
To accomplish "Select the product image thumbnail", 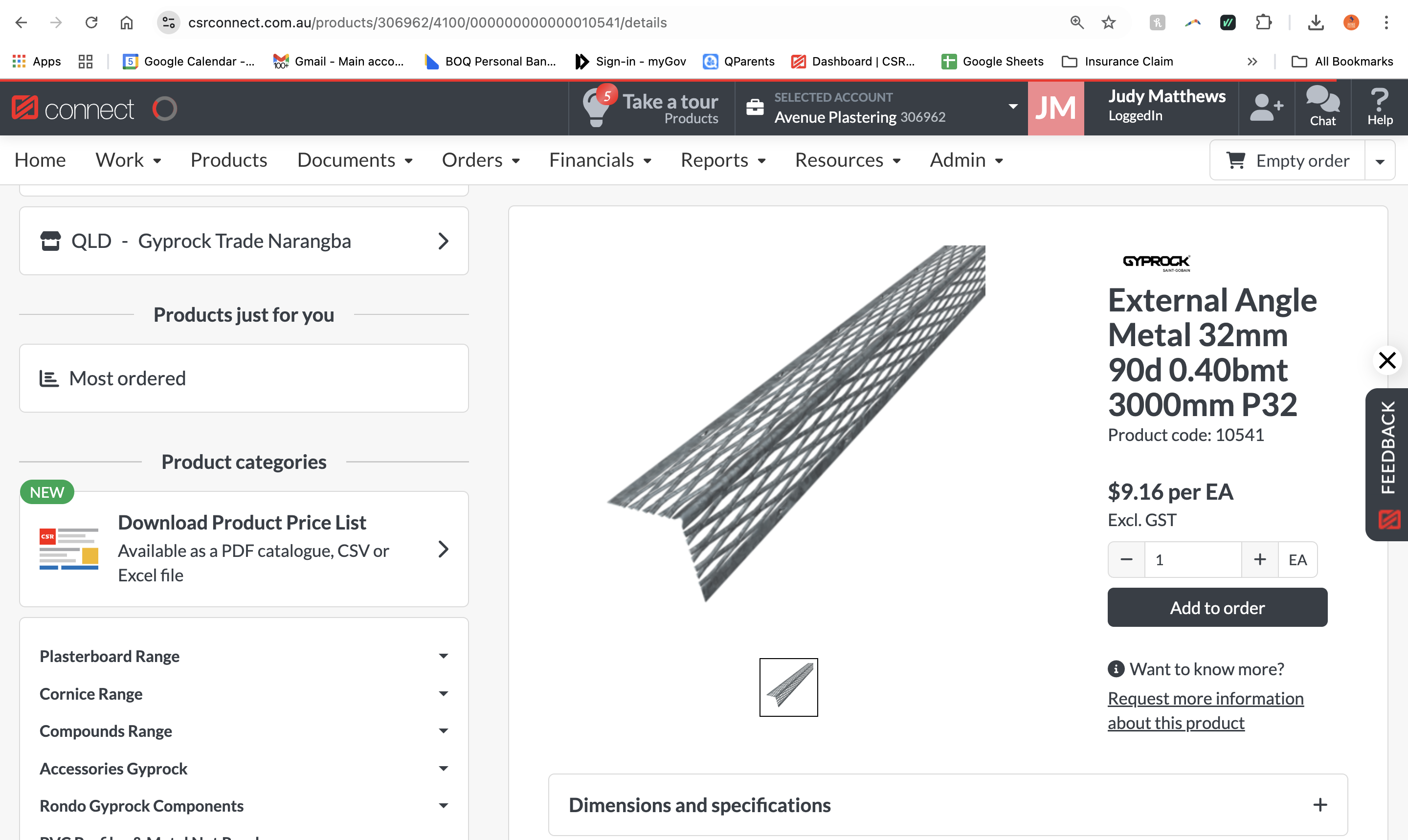I will tap(789, 687).
